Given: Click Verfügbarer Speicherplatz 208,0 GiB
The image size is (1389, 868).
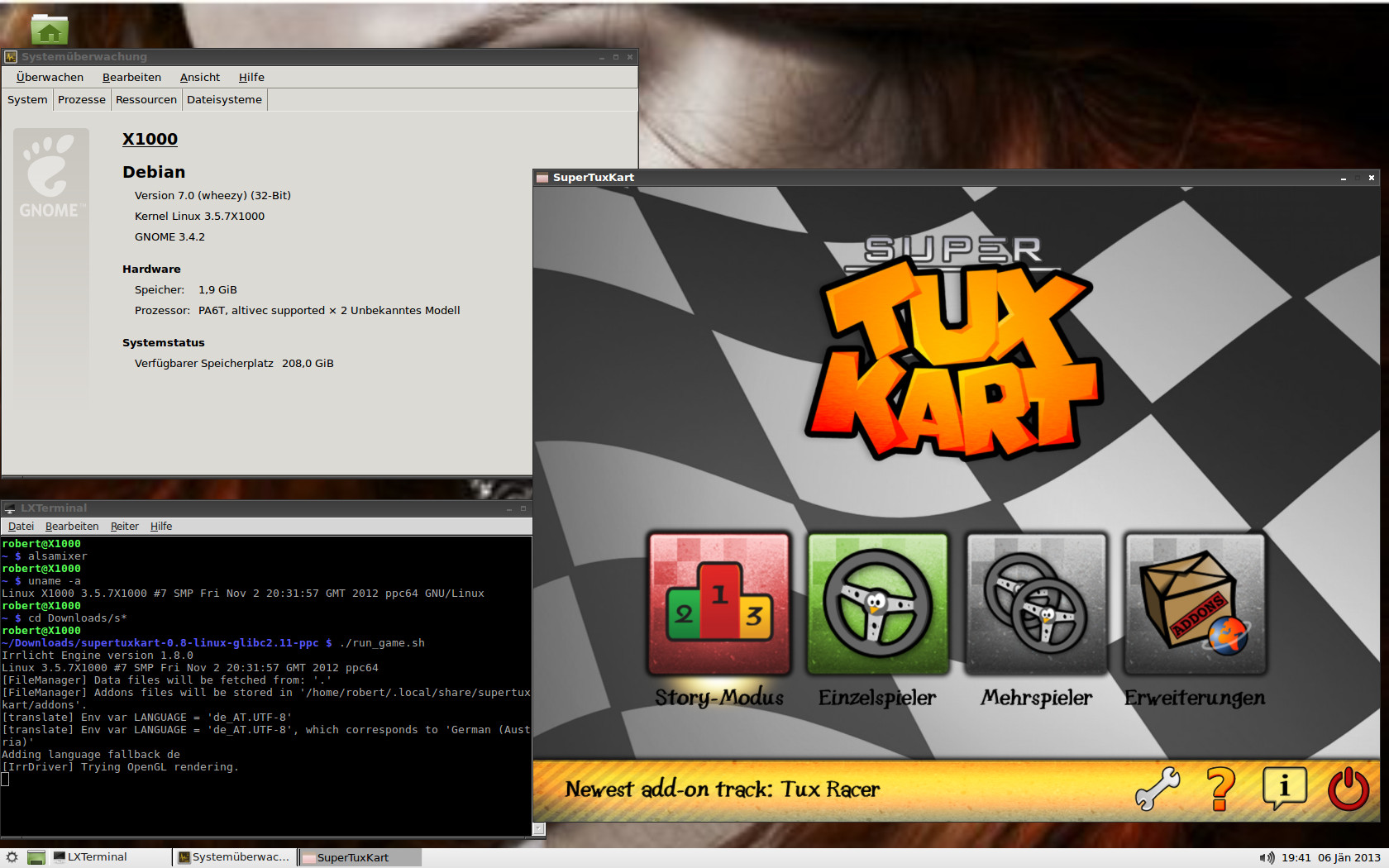Looking at the screenshot, I should 234,363.
